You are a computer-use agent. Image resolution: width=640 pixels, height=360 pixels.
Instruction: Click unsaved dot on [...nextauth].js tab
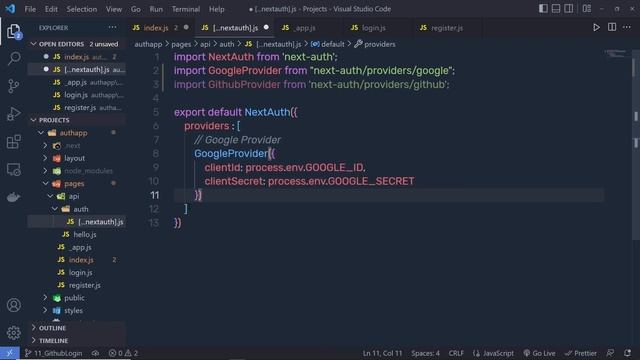click(266, 27)
